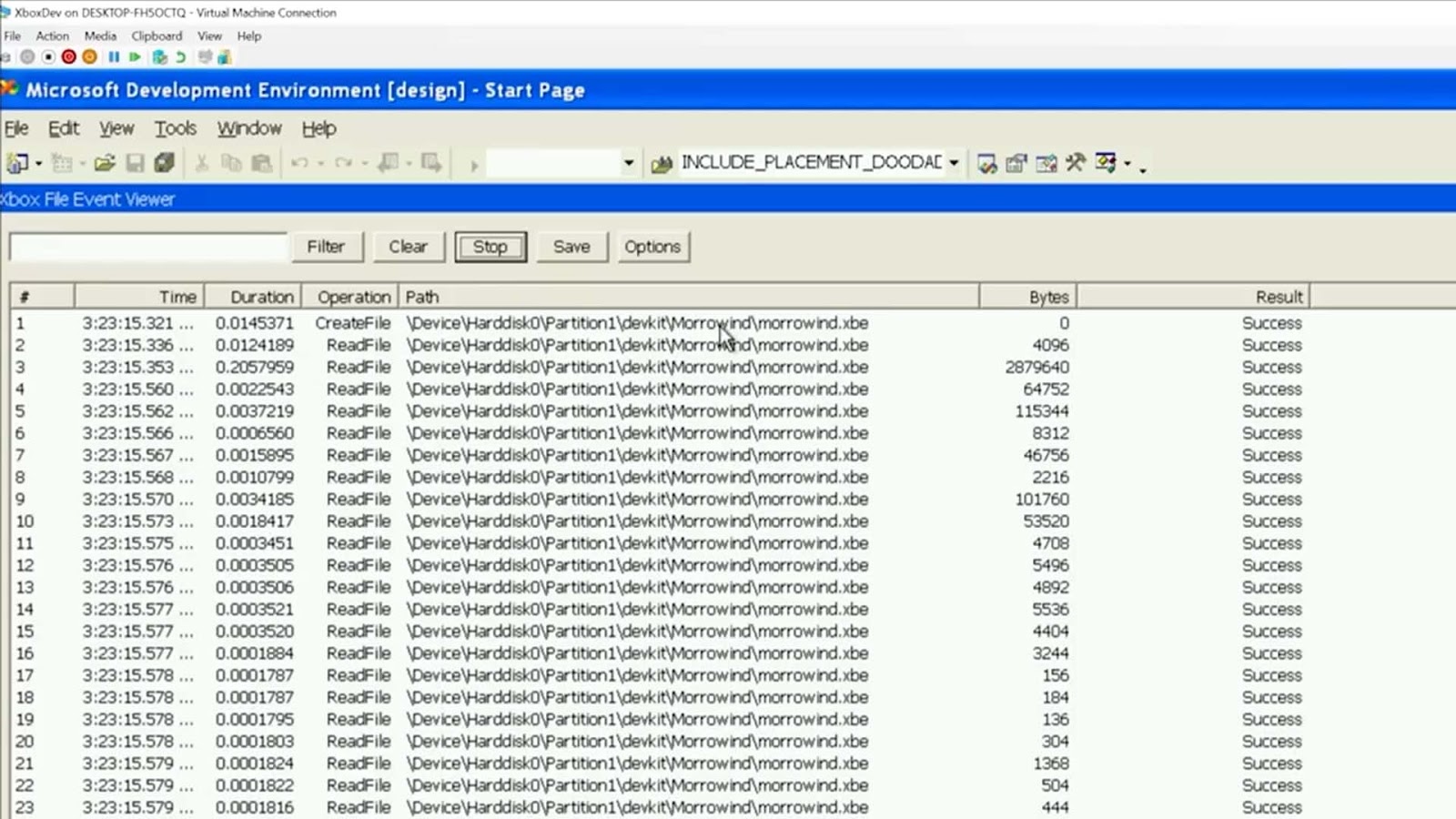The width and height of the screenshot is (1456, 819).
Task: Click the VM Share/Enhanced Session icon
Action: (224, 56)
